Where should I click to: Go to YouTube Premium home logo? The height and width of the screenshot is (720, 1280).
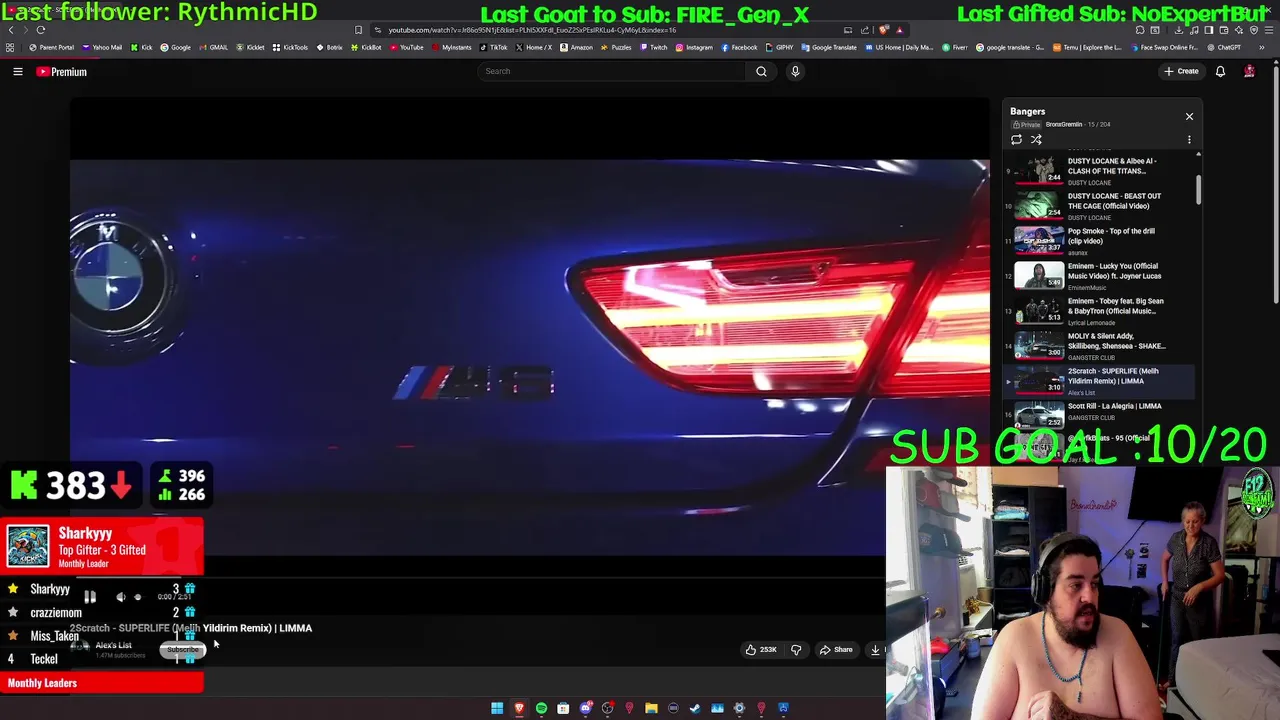(62, 72)
